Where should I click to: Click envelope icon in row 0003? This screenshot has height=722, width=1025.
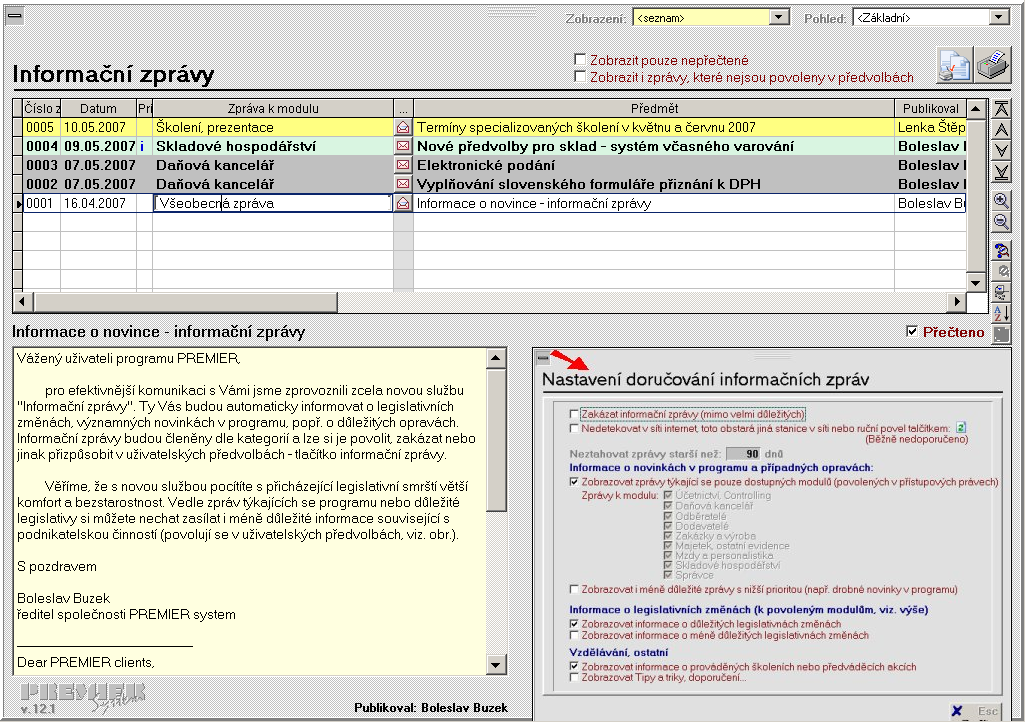[403, 165]
